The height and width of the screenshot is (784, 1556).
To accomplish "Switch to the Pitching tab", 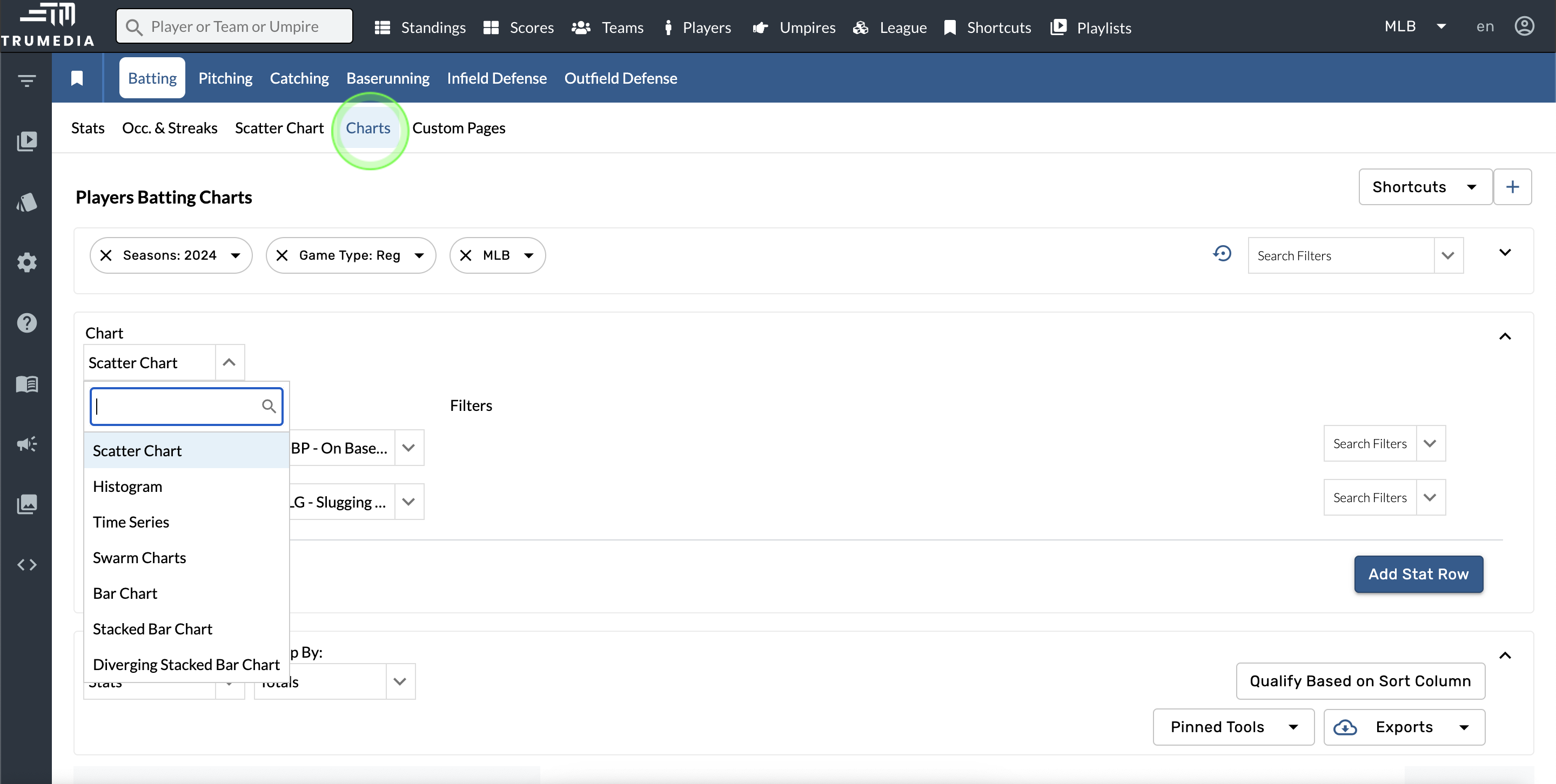I will coord(225,78).
